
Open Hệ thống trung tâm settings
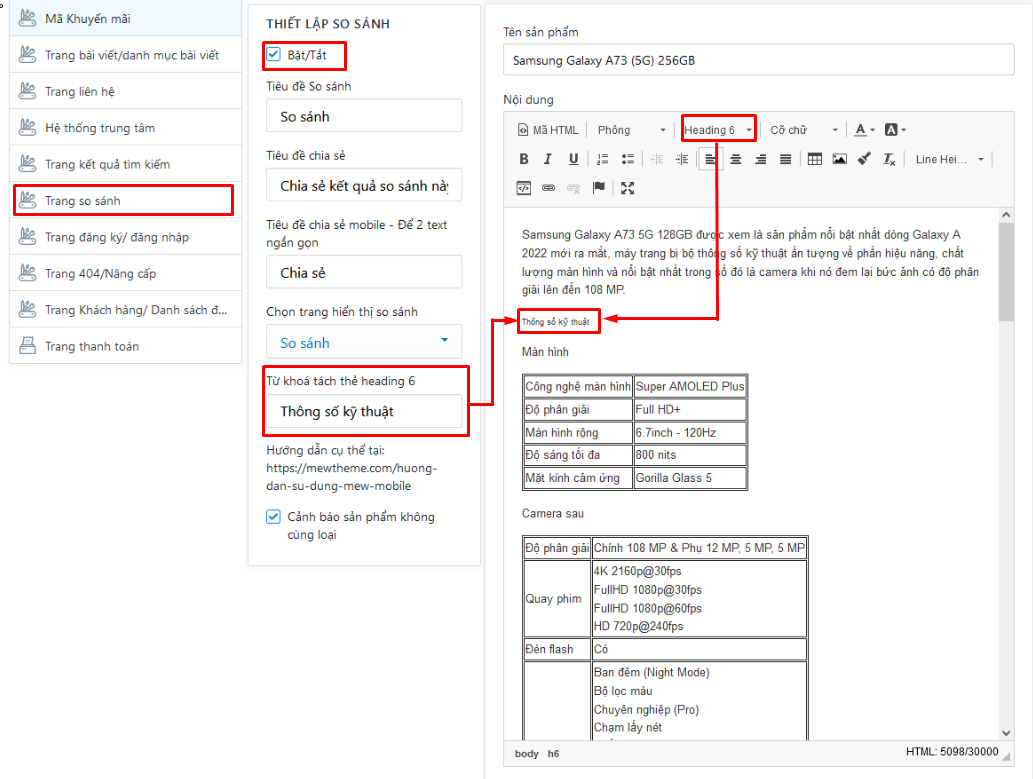(125, 127)
